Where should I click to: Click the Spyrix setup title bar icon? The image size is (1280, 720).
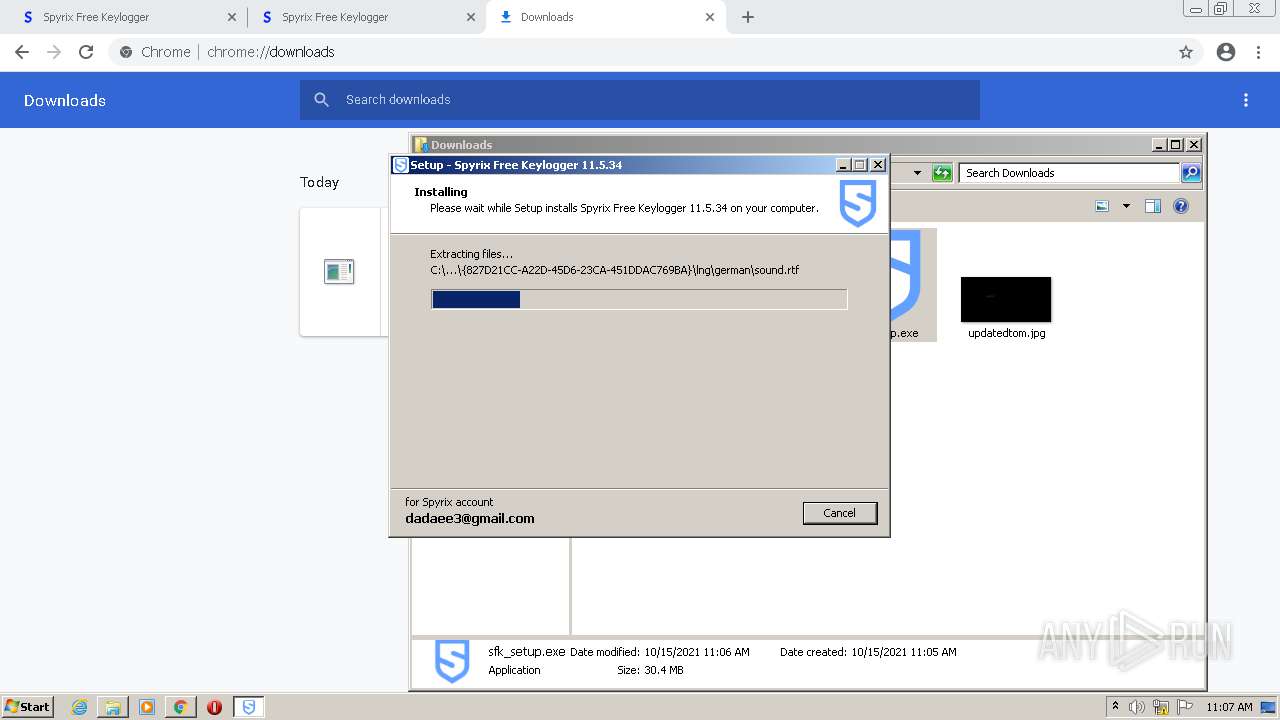coord(401,165)
